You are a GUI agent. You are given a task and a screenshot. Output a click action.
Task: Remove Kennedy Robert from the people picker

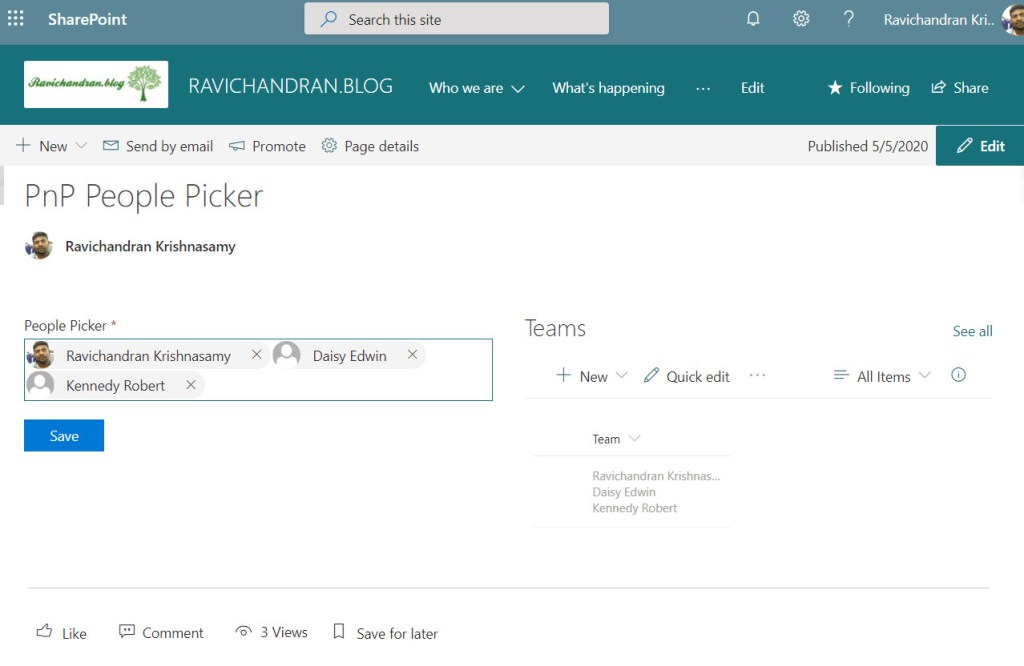tap(190, 384)
